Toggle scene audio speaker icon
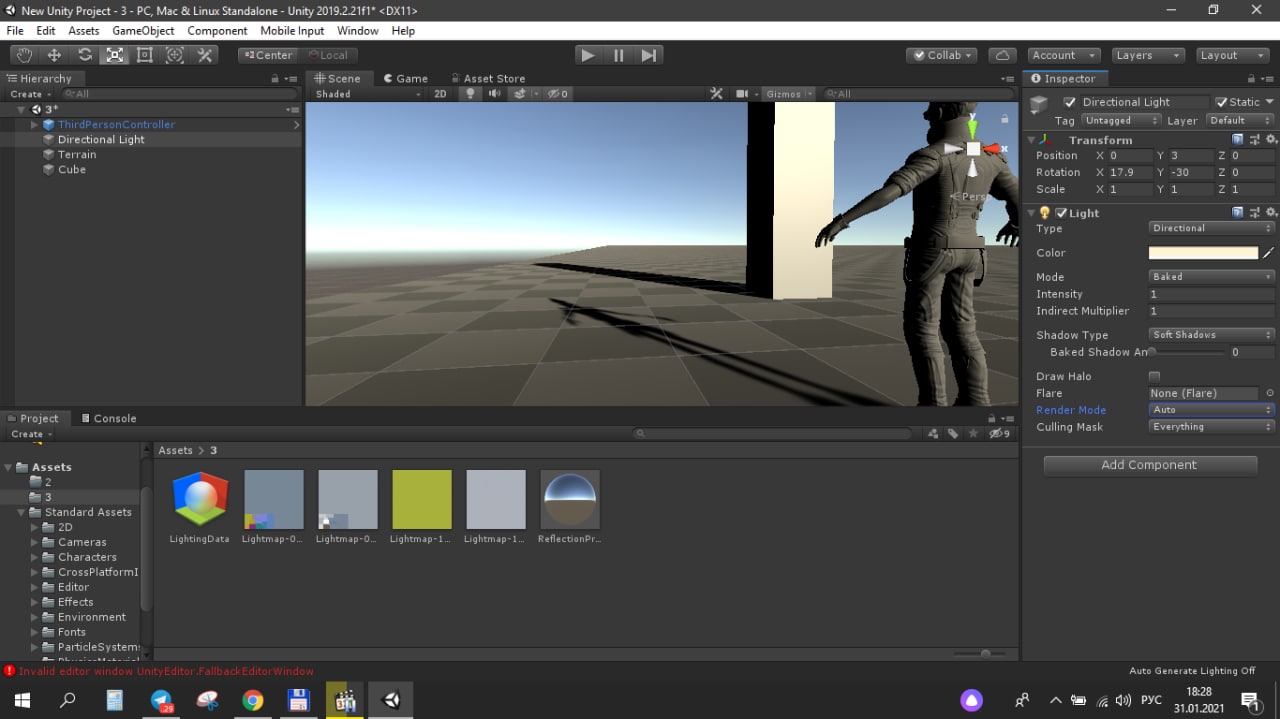Screen dimensions: 1280x719 pos(495,94)
